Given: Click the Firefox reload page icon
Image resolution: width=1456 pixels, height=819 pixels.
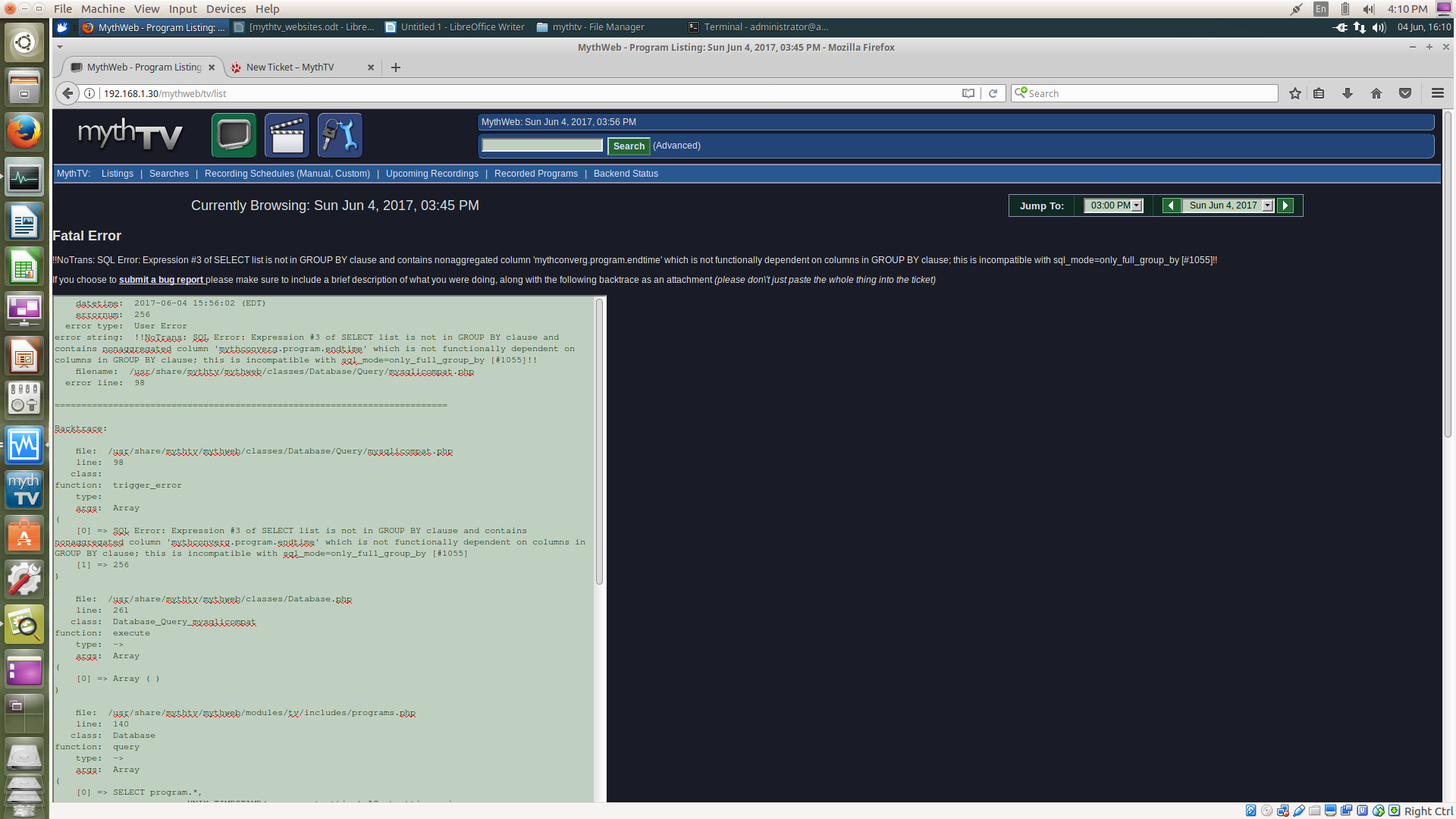Looking at the screenshot, I should 993,93.
